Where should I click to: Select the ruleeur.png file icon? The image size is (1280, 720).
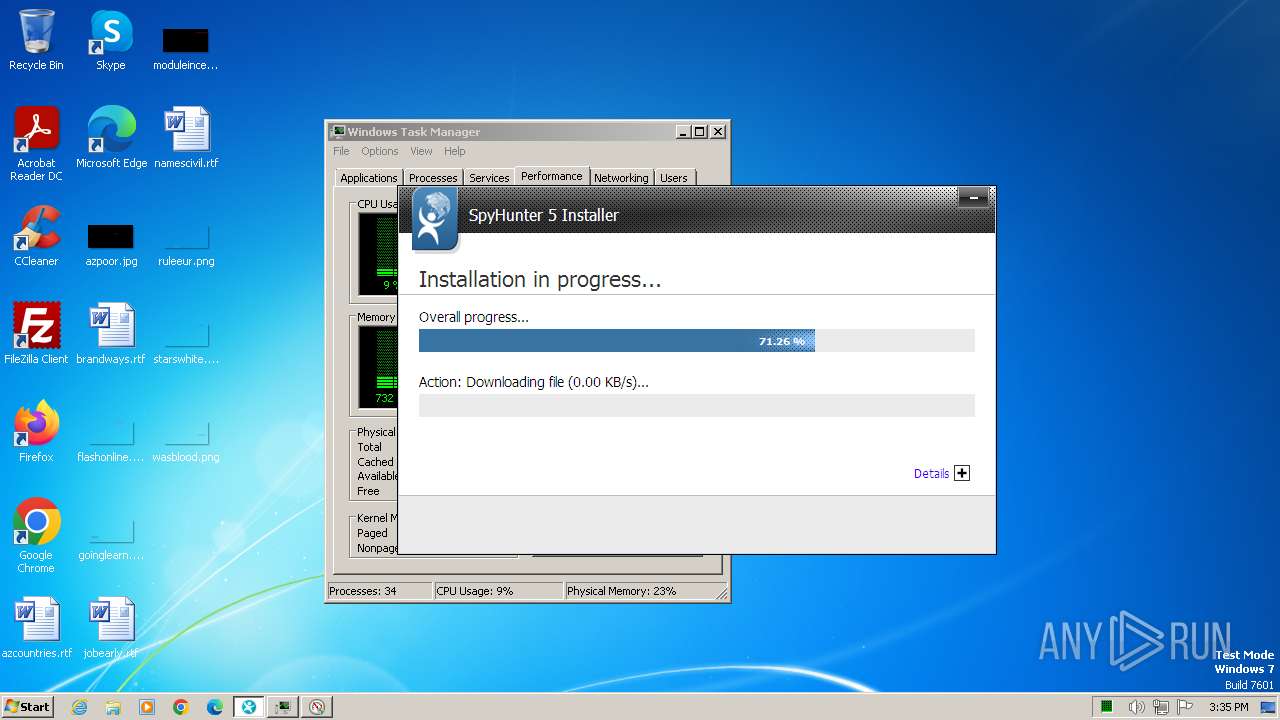(186, 244)
